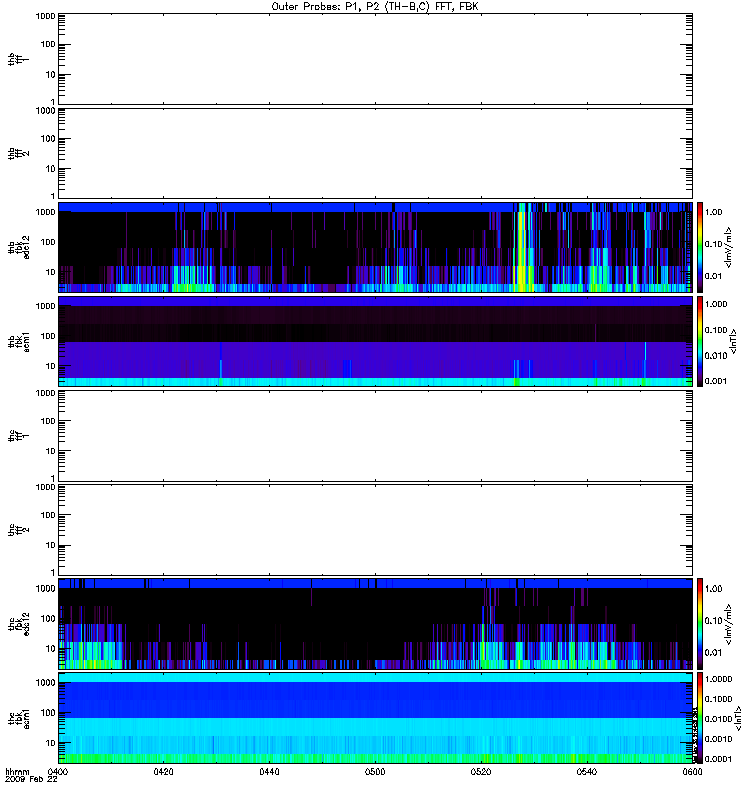Click the '<|mV/m|>' unit beside thb edc12 color bar
Viewport: 750px width, 800px height.
729,247
